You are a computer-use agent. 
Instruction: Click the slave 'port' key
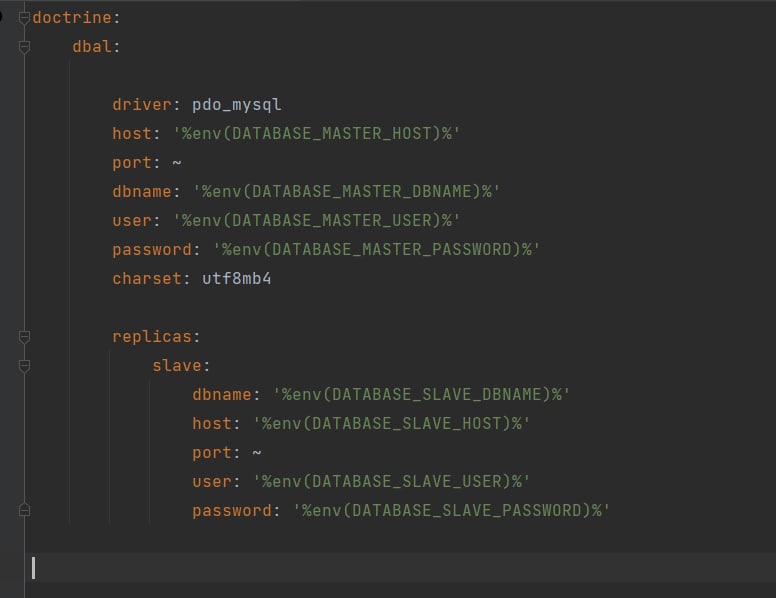pos(212,453)
